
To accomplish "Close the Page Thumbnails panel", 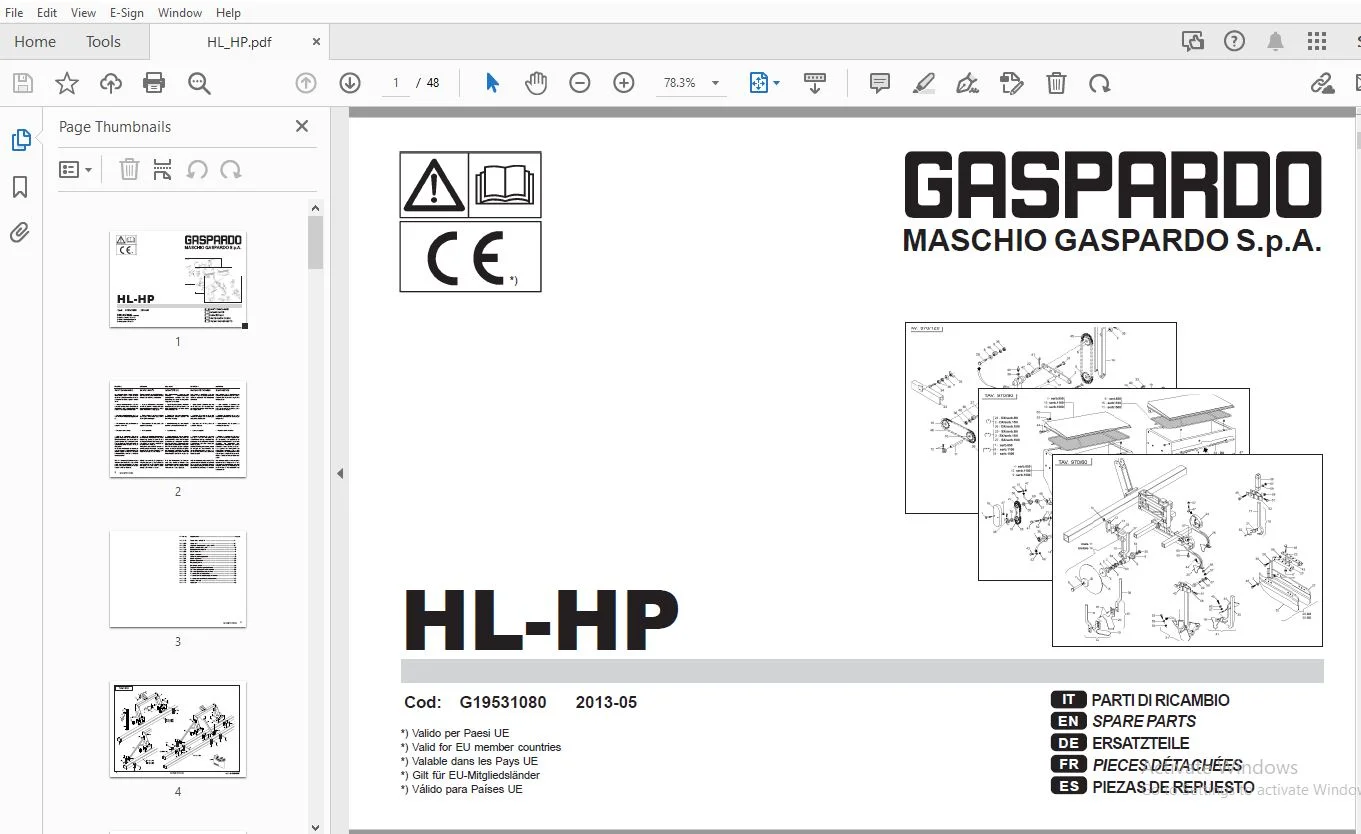I will (x=302, y=126).
